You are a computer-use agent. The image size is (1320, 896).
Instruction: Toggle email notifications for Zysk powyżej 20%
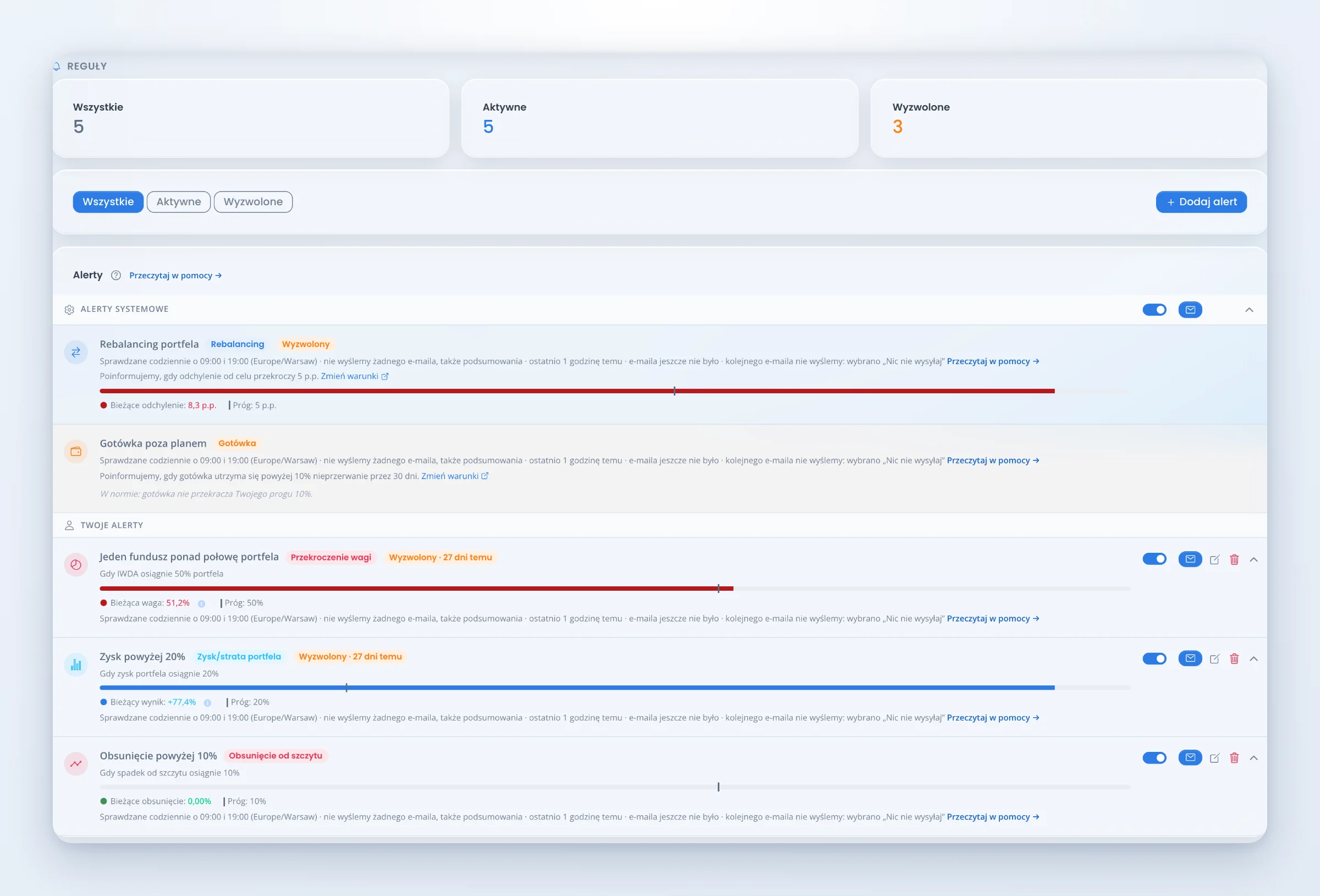pyautogui.click(x=1190, y=658)
